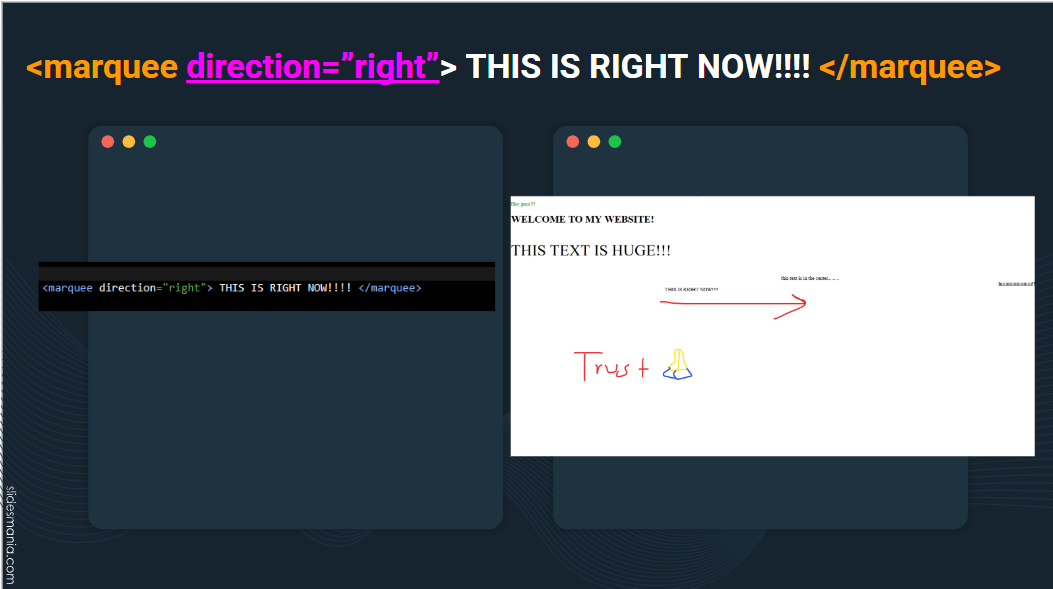Image resolution: width=1053 pixels, height=589 pixels.
Task: Open the slidesmania.com watermark link
Action: click(x=10, y=535)
